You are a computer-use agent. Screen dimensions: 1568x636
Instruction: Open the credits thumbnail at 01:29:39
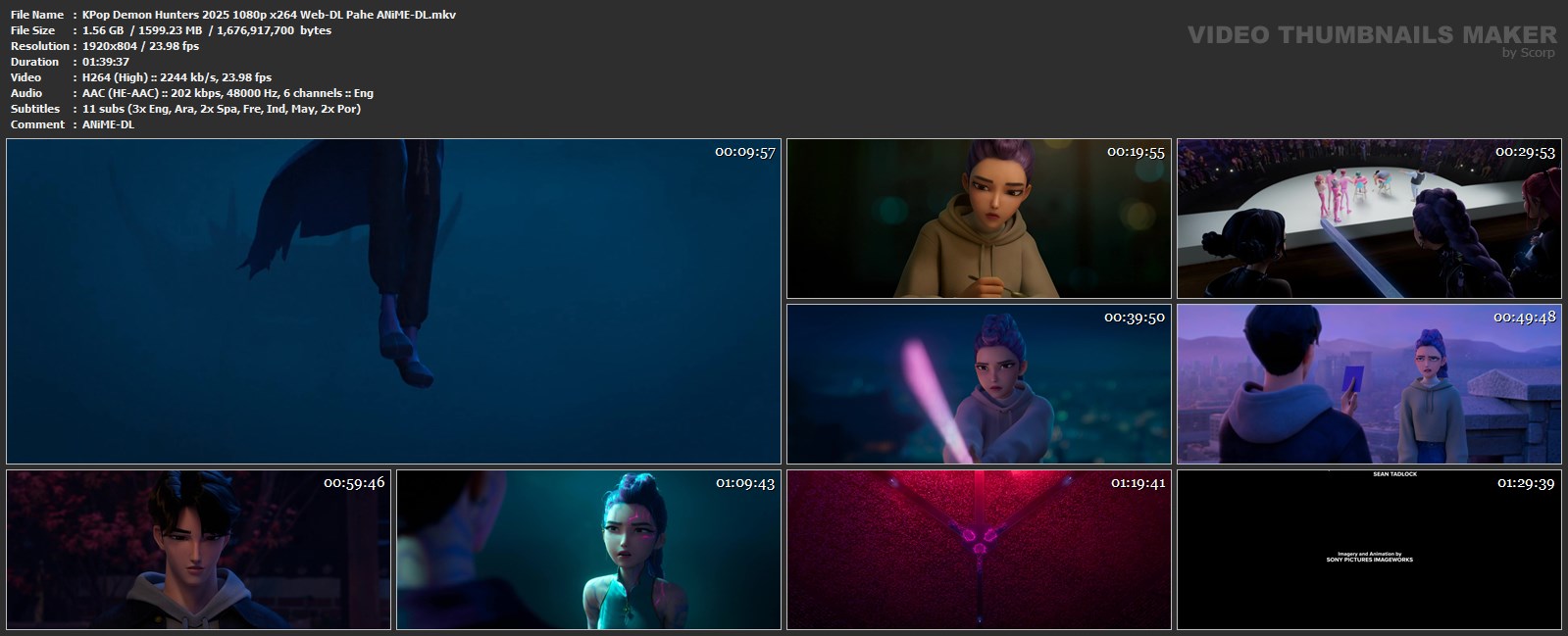[x=1369, y=550]
